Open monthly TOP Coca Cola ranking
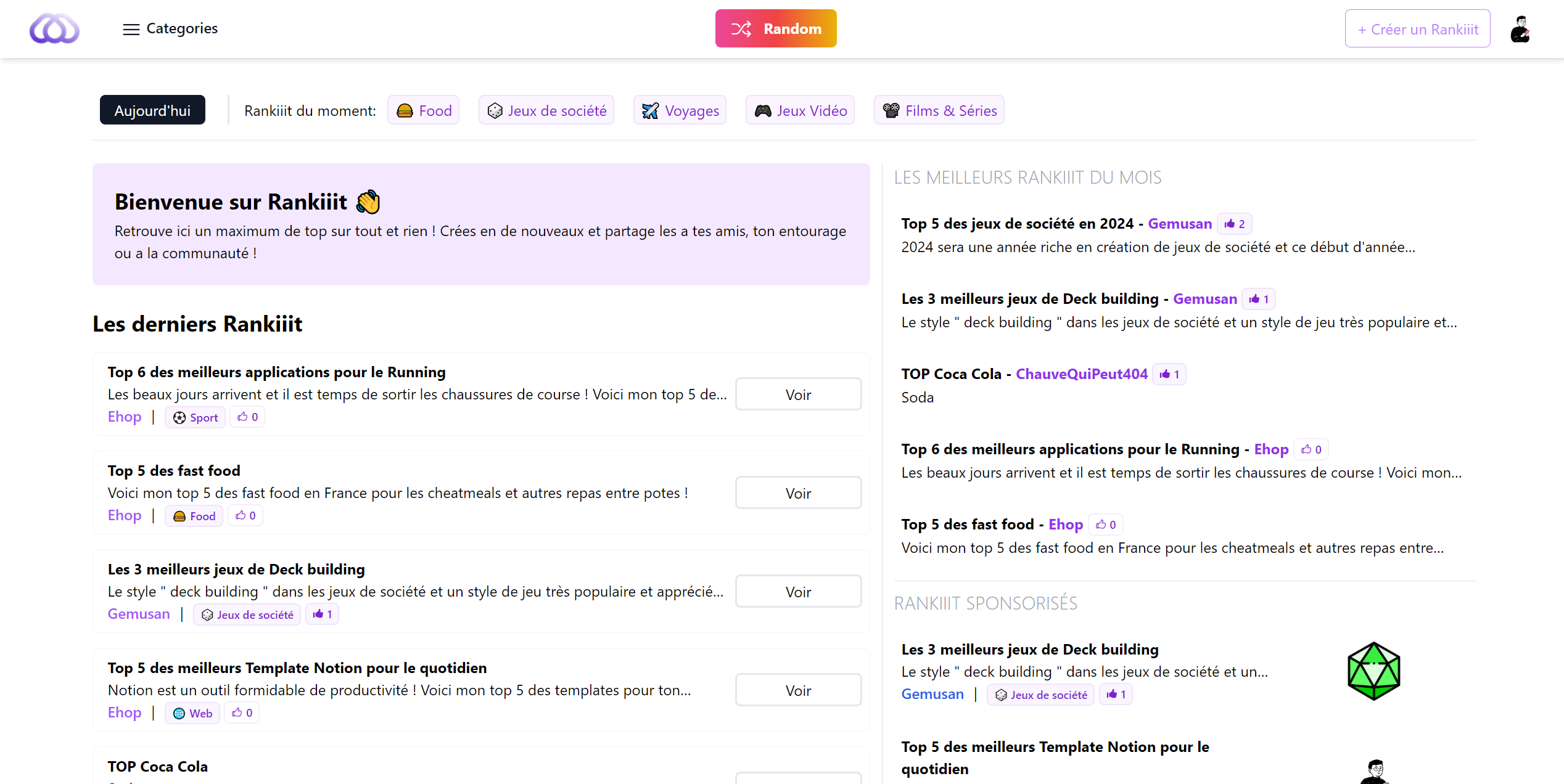This screenshot has width=1564, height=784. click(x=952, y=374)
